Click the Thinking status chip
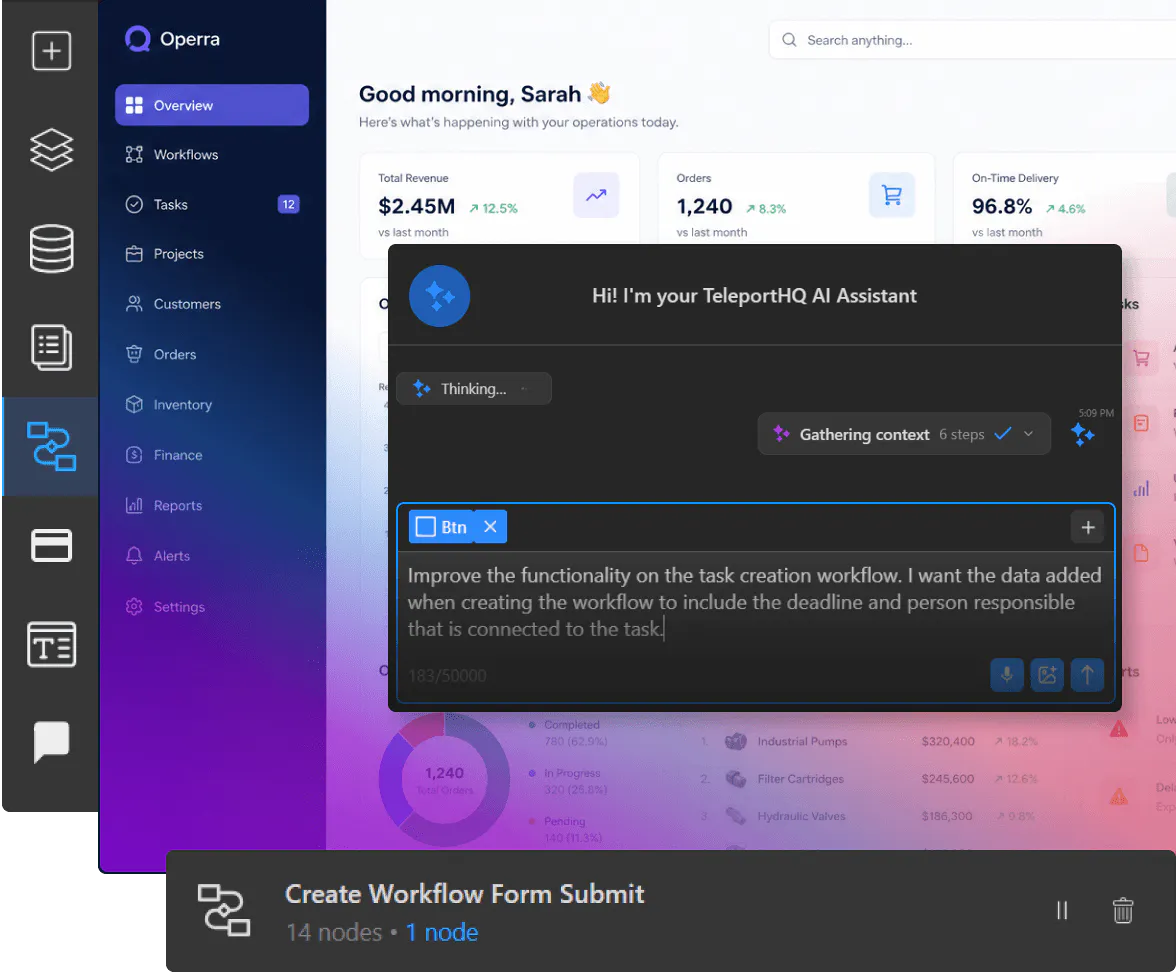 (474, 388)
